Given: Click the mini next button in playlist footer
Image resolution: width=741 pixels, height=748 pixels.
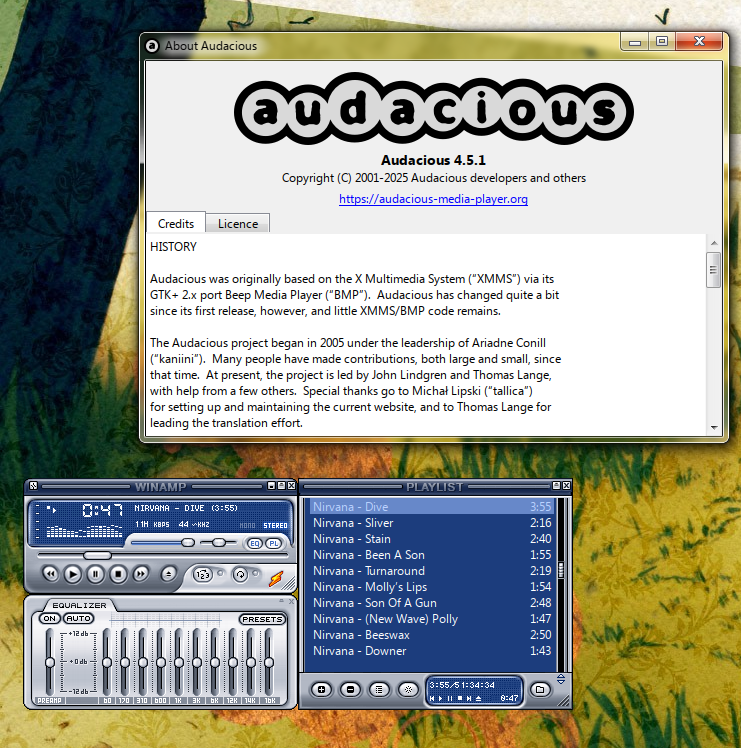Looking at the screenshot, I should (469, 698).
